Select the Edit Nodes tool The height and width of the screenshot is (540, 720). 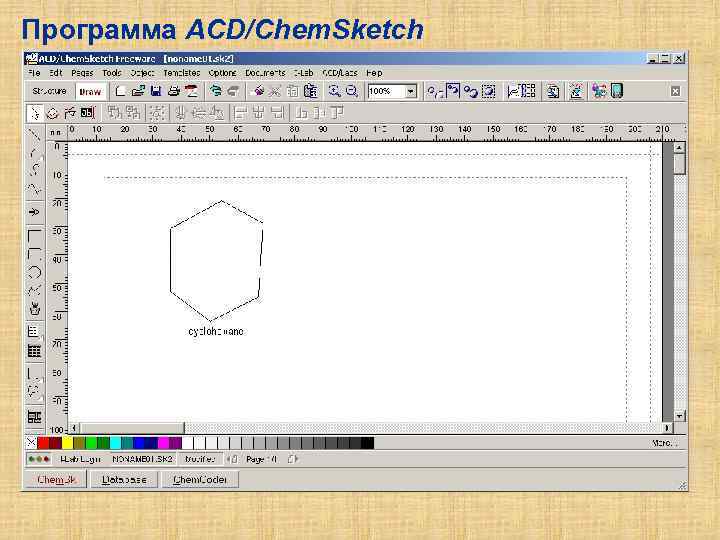coord(70,113)
